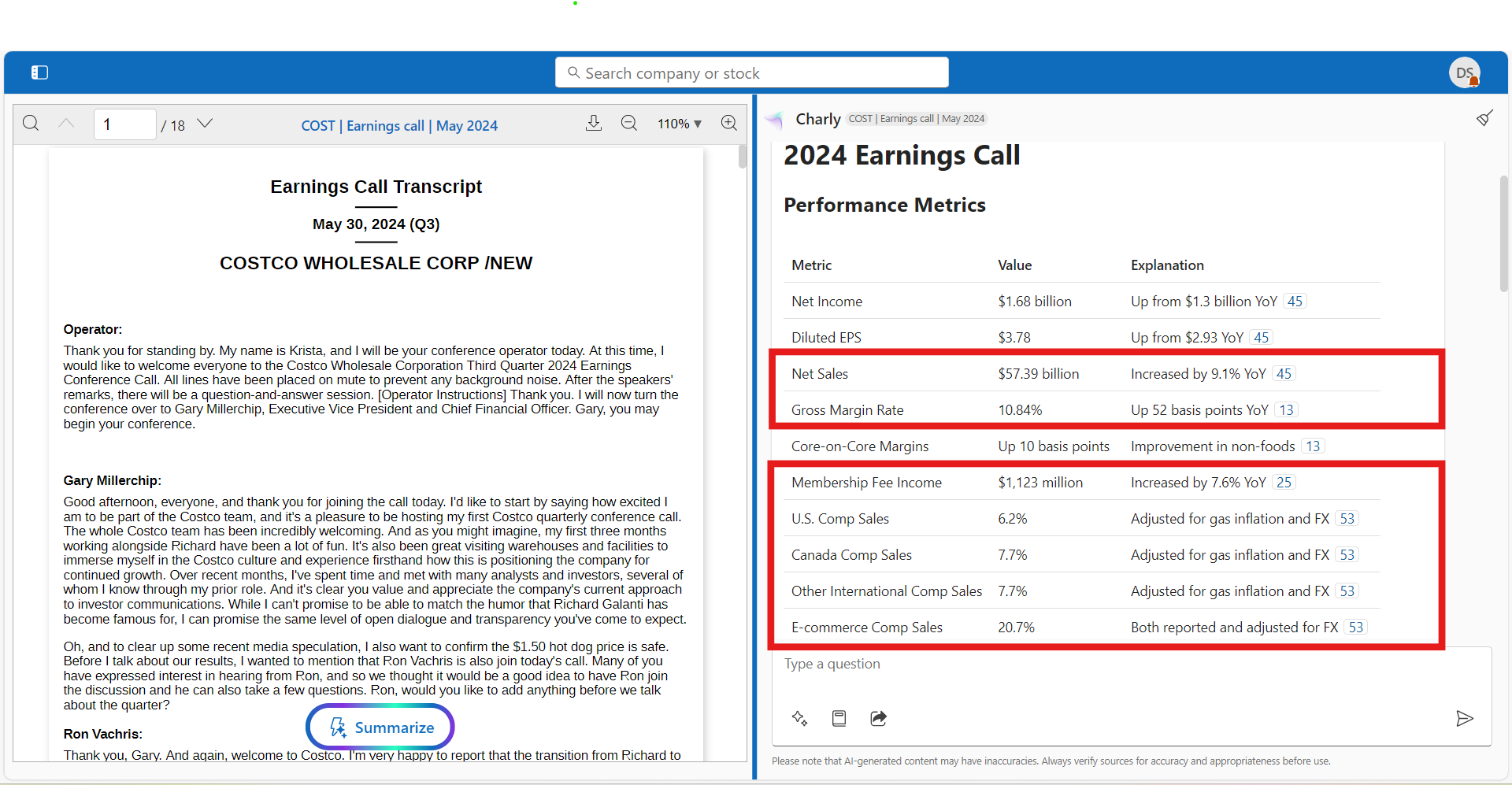Select the Net Income metric cell
The height and width of the screenshot is (785, 1512).
click(827, 302)
